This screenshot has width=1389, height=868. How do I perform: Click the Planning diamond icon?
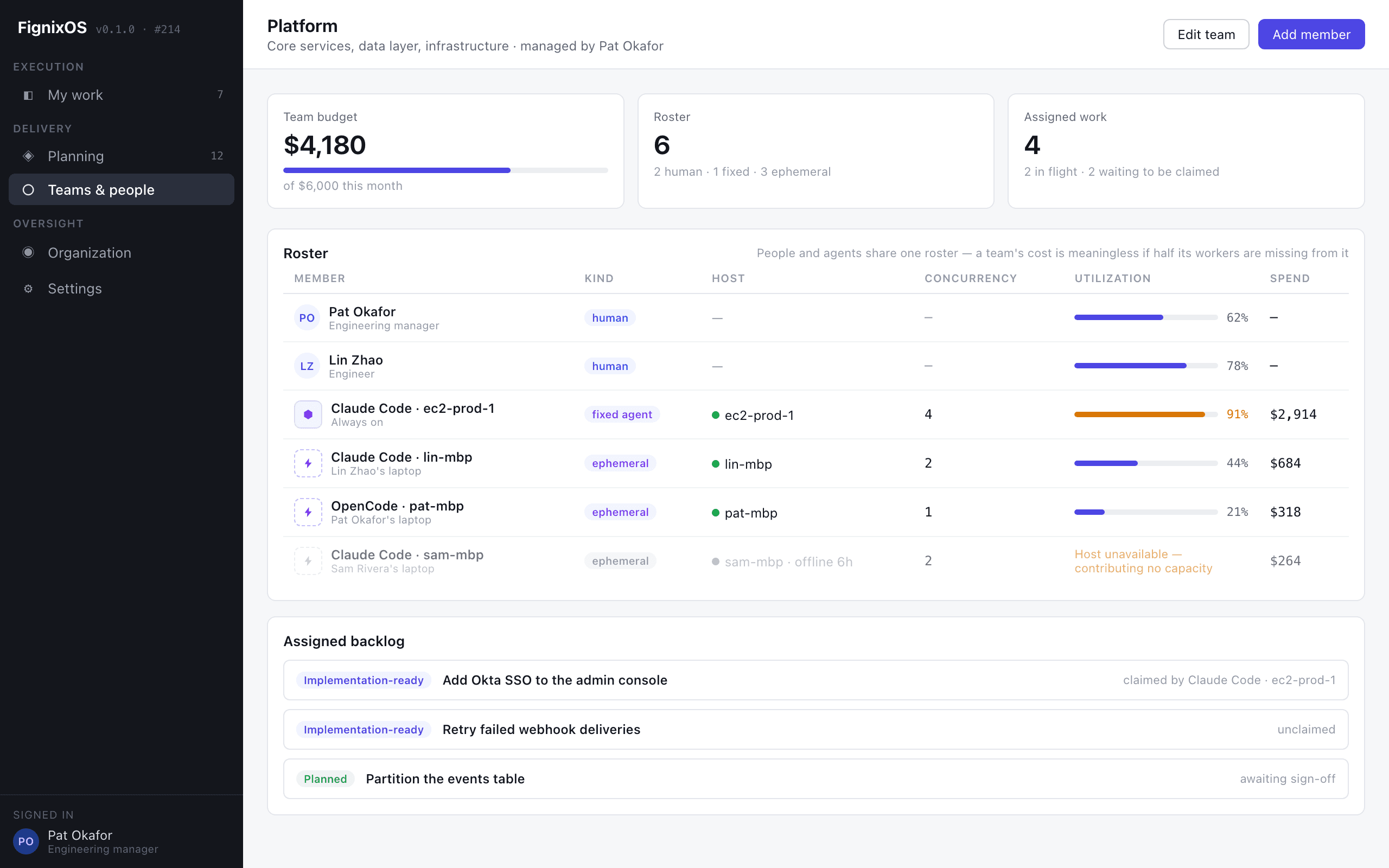pos(28,156)
